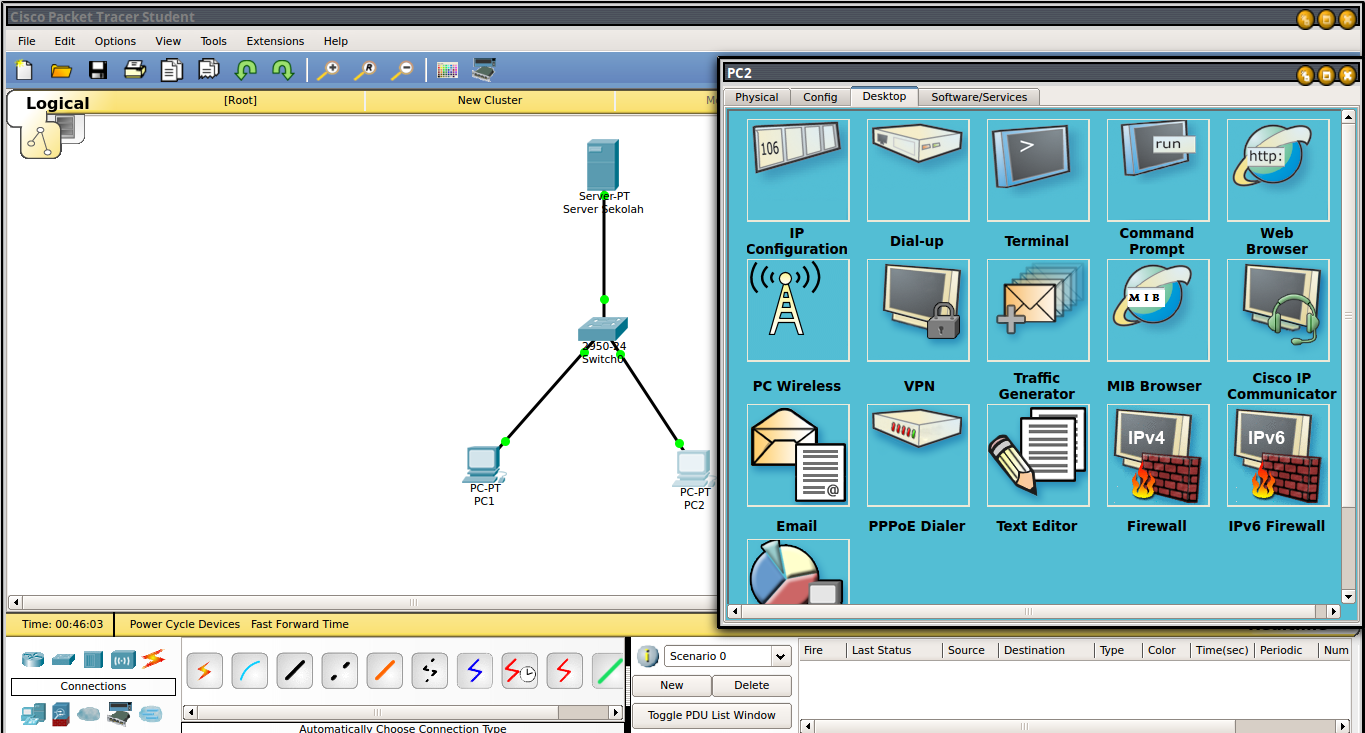Click the [Root] navigation button
Image resolution: width=1365 pixels, height=733 pixels.
click(240, 101)
